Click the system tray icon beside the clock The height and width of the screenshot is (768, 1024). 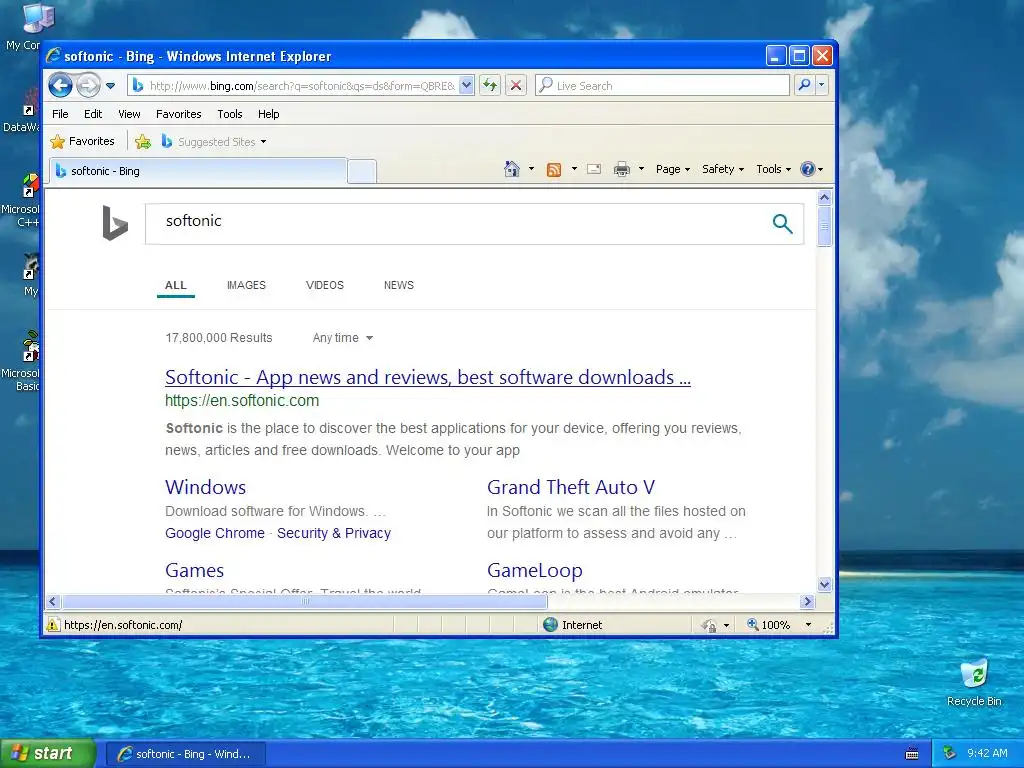tap(949, 754)
